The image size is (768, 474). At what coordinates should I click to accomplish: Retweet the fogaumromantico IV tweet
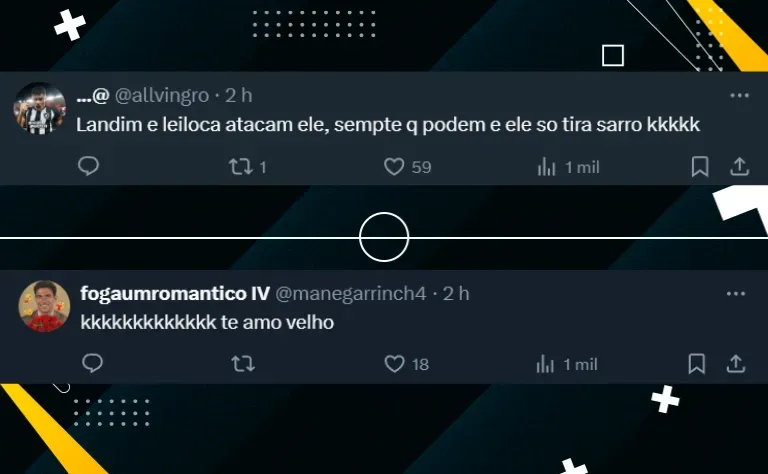tap(243, 364)
